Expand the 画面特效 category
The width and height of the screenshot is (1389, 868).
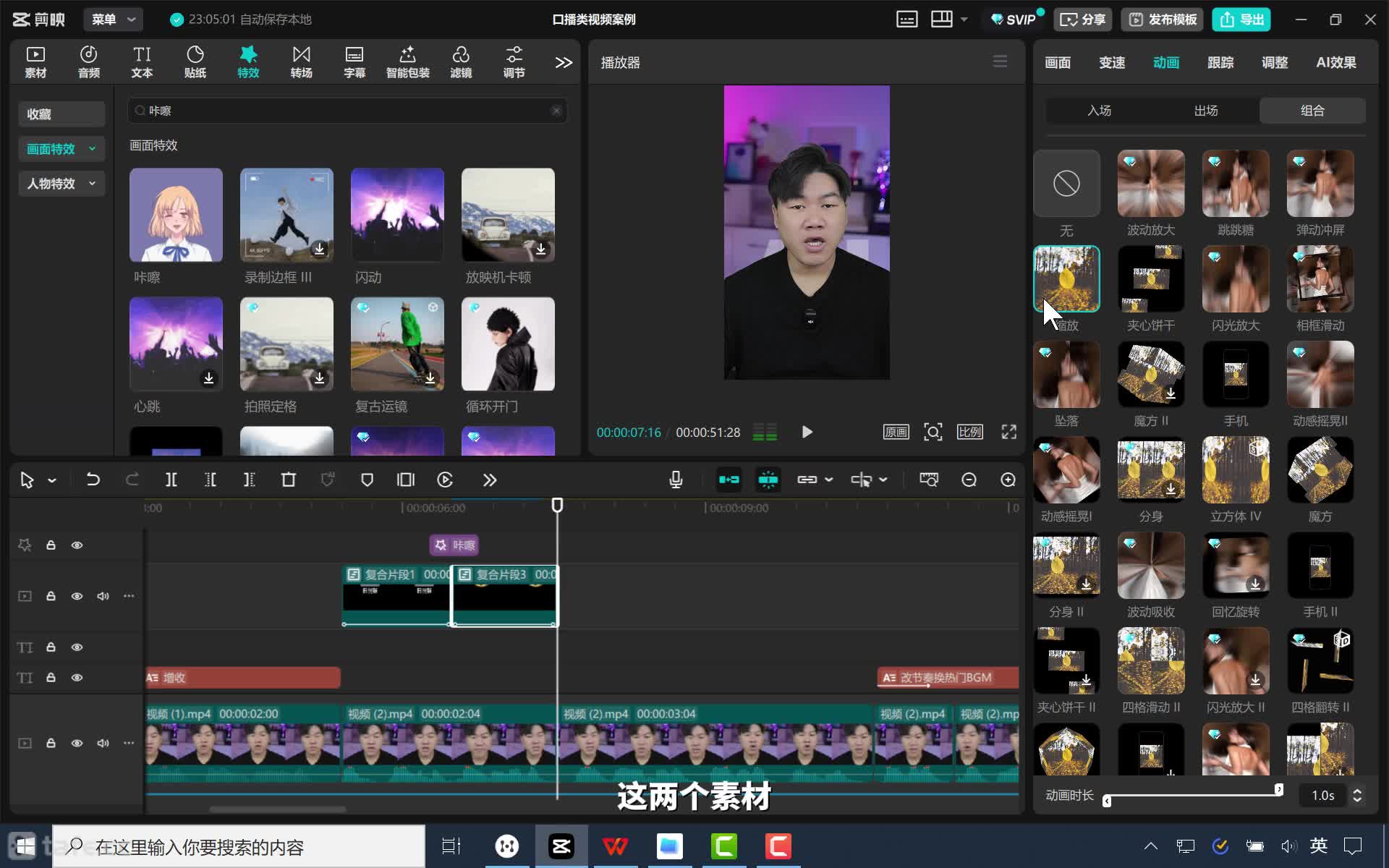click(x=61, y=148)
